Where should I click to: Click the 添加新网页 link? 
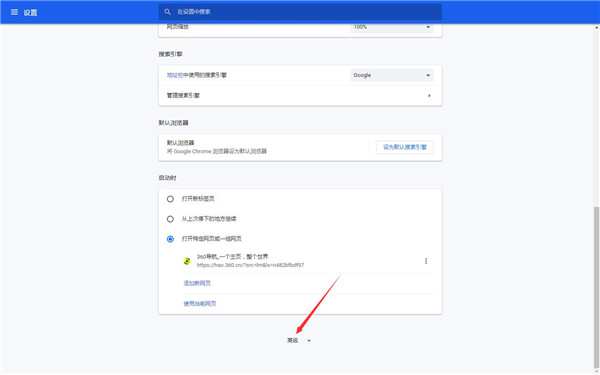[197, 283]
